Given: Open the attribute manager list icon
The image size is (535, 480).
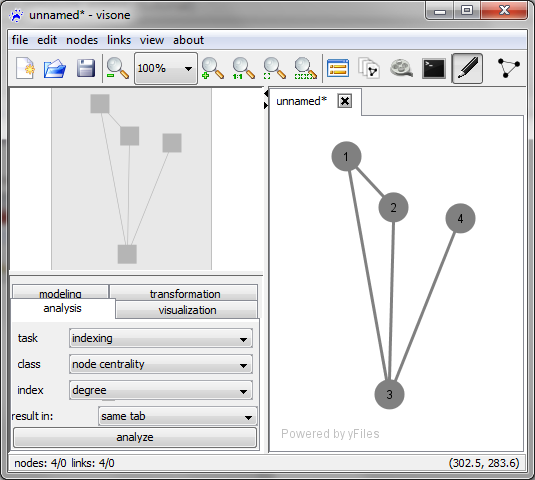Looking at the screenshot, I should tap(338, 68).
